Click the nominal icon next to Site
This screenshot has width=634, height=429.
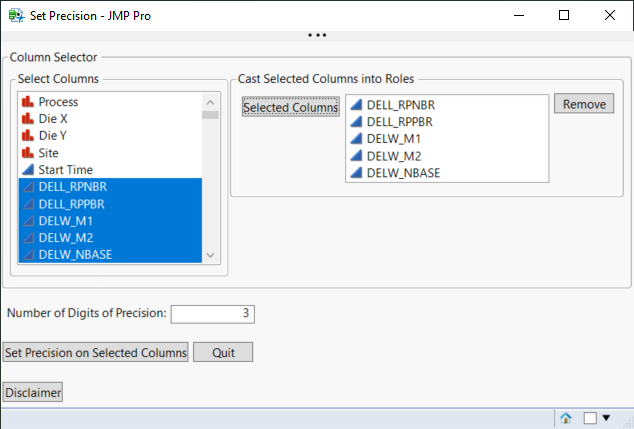27,153
